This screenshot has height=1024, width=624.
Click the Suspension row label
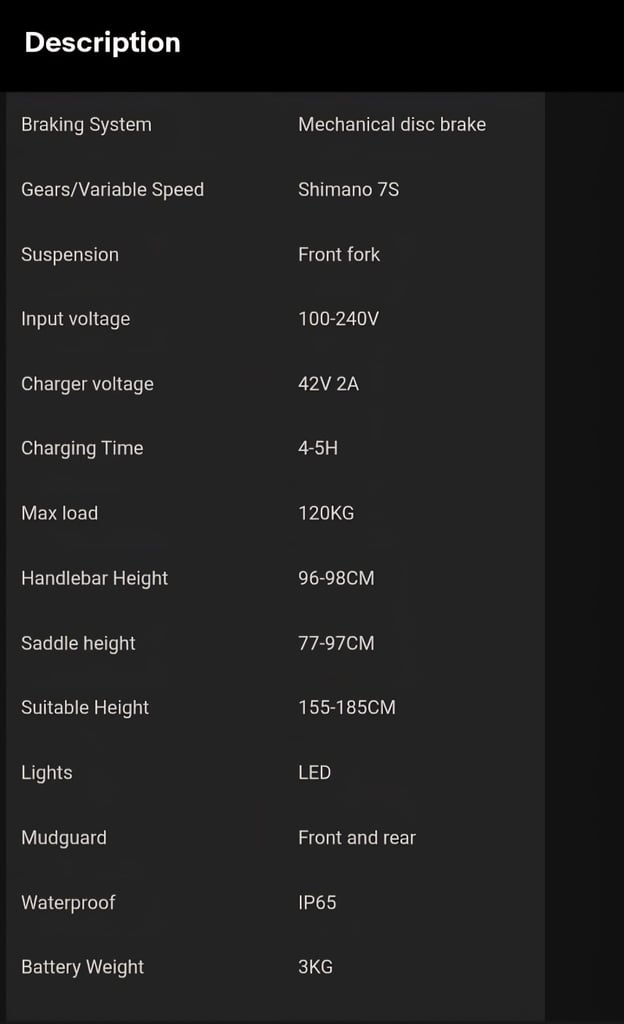tap(70, 255)
